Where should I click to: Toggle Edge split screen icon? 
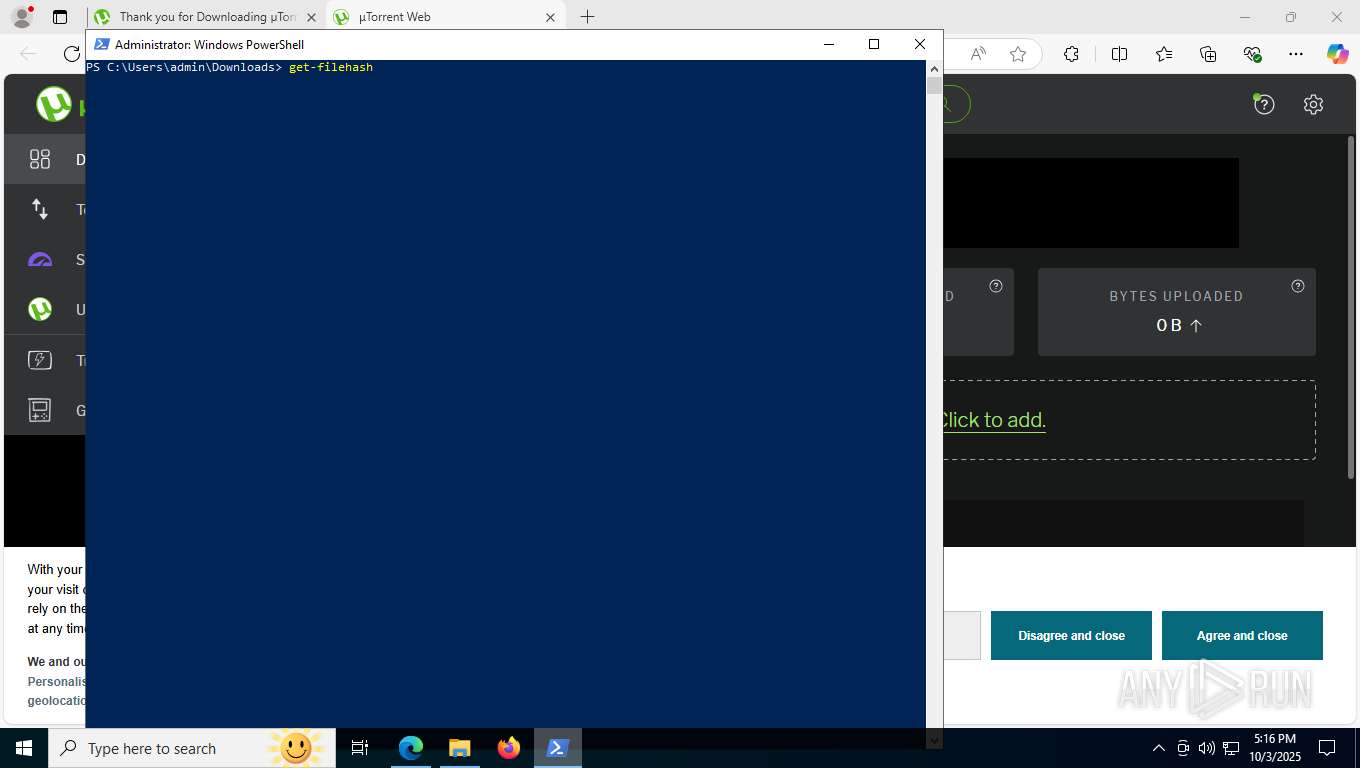click(1119, 54)
